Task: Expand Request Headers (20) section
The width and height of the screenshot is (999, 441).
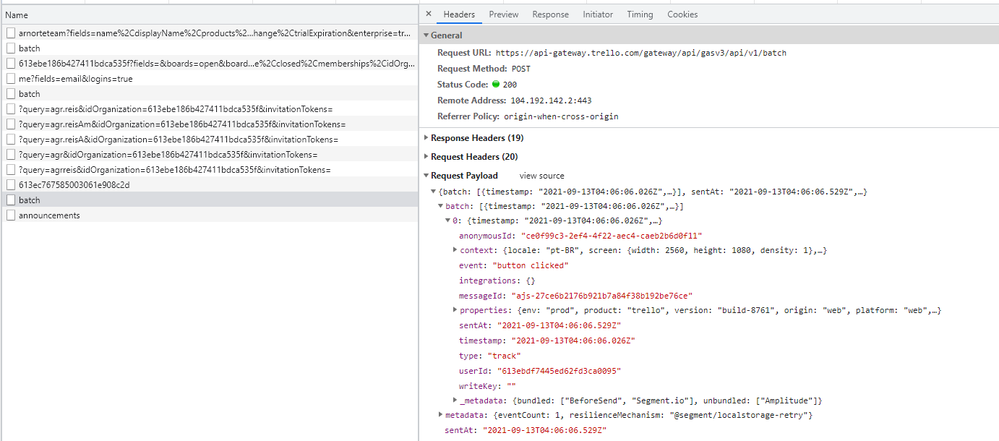Action: point(426,157)
